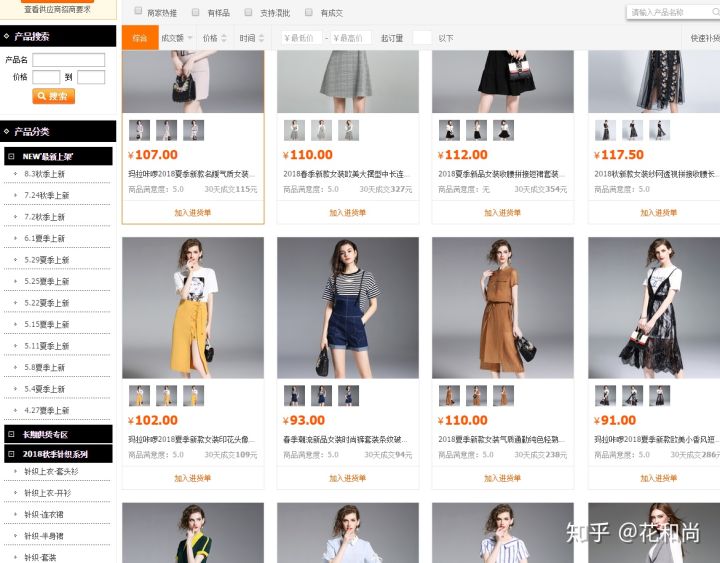Select first color swatch under ¥93.00 denim overalls
The width and height of the screenshot is (720, 563).
[294, 395]
